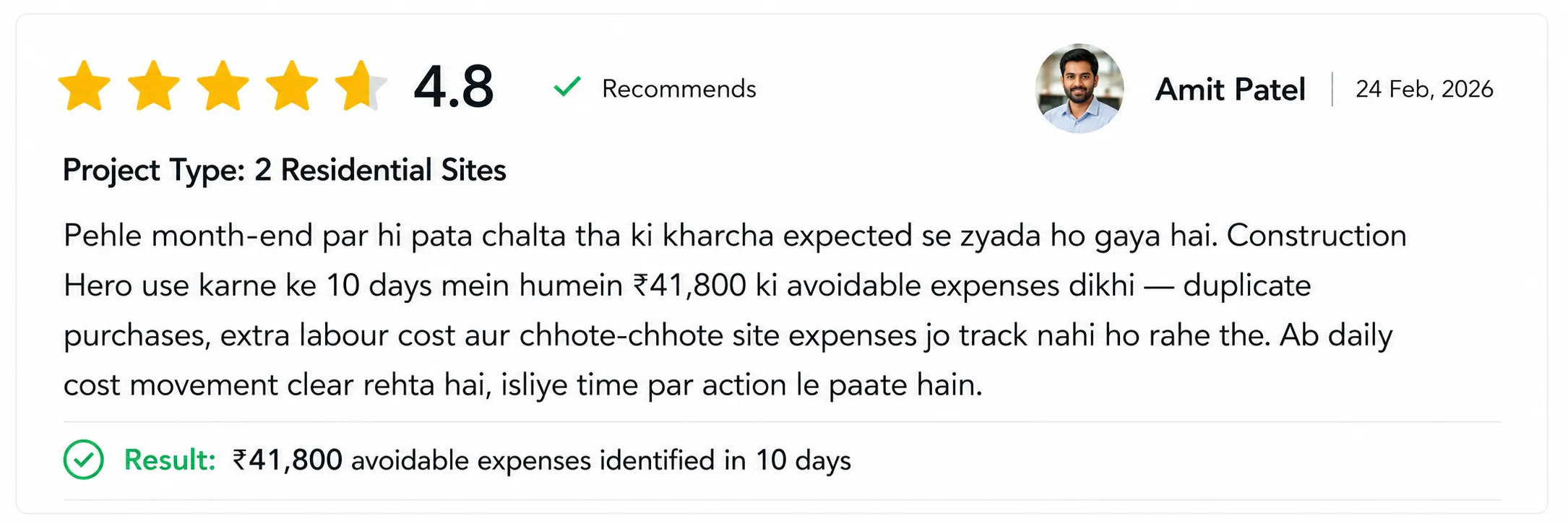Click the reviewer name Amit Patel
1568x524 pixels.
coord(1230,89)
